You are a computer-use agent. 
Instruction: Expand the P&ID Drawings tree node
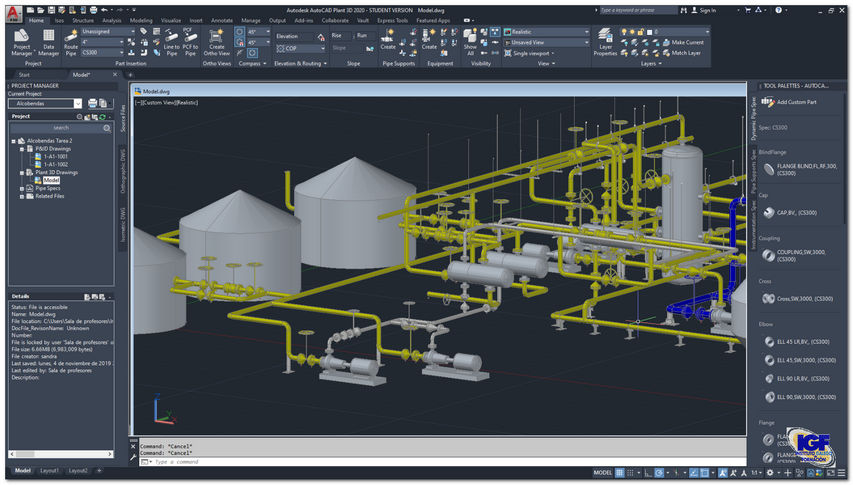23,148
